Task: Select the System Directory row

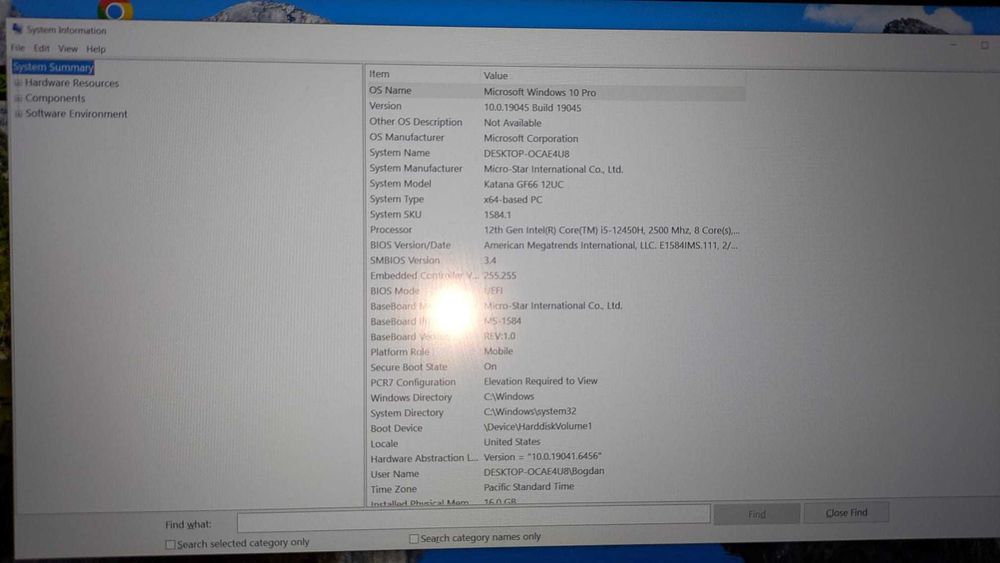Action: coord(555,412)
